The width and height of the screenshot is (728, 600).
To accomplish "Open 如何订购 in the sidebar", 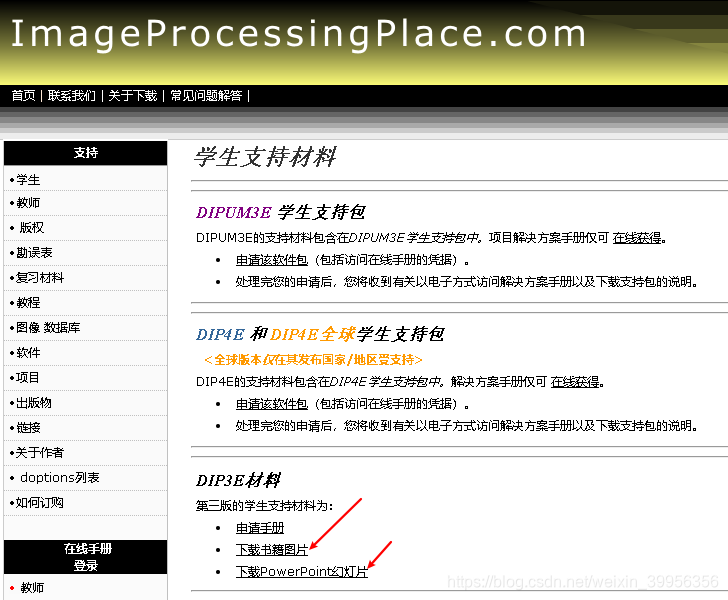I will coord(39,502).
